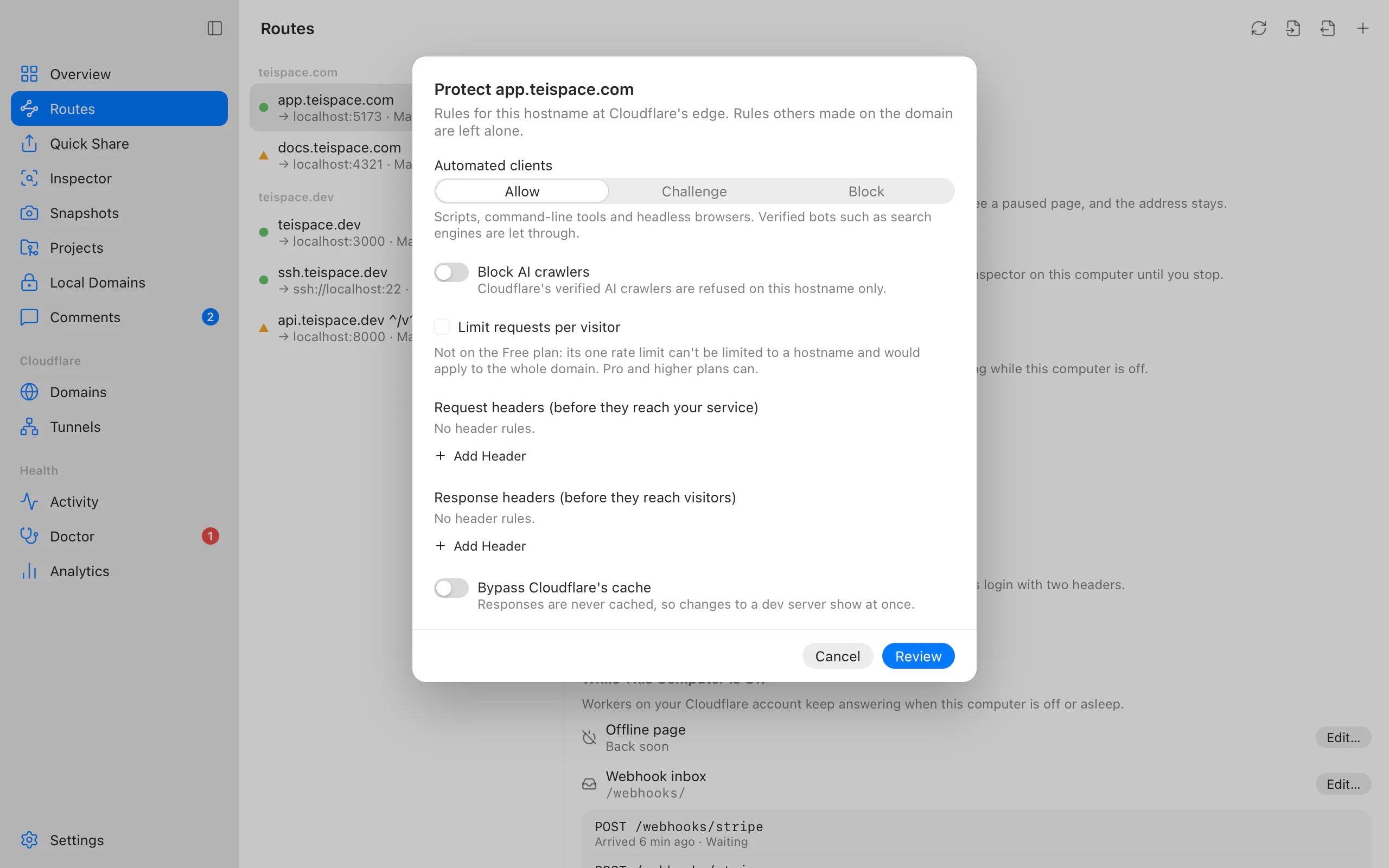Open Tunnels page
Viewport: 1389px width, 868px height.
tap(119, 426)
